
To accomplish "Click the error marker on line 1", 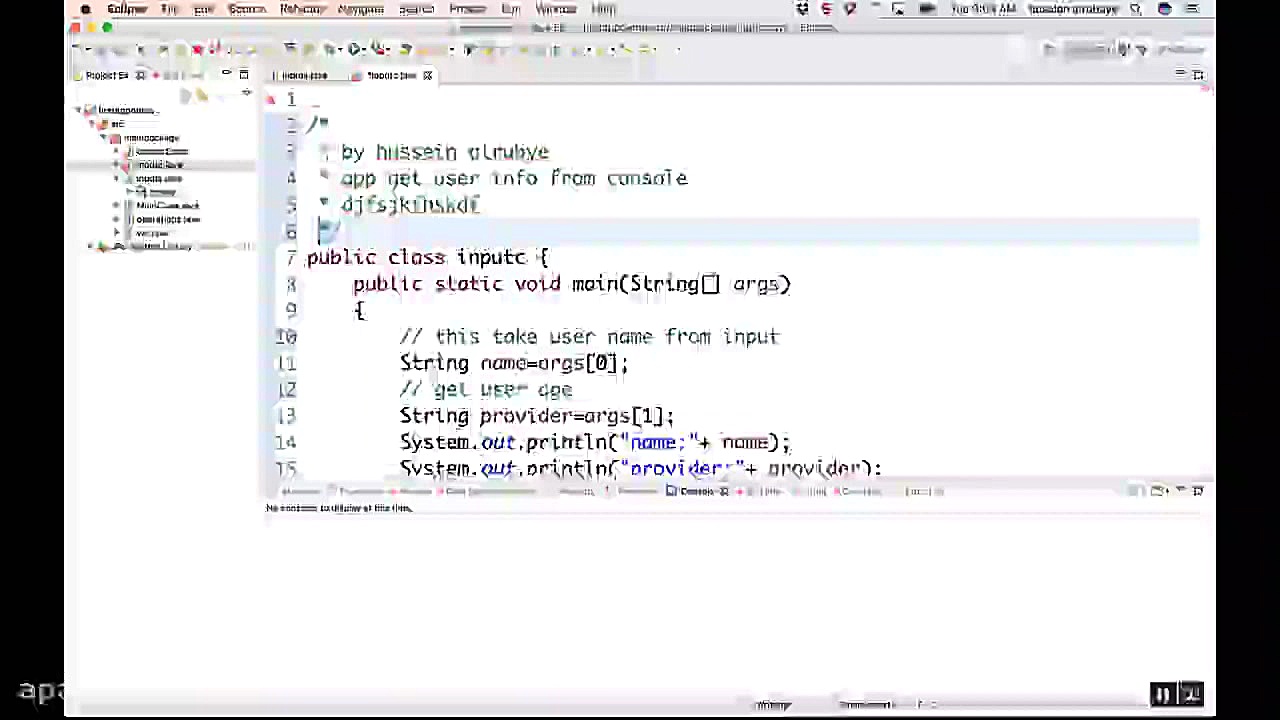I will click(x=270, y=99).
